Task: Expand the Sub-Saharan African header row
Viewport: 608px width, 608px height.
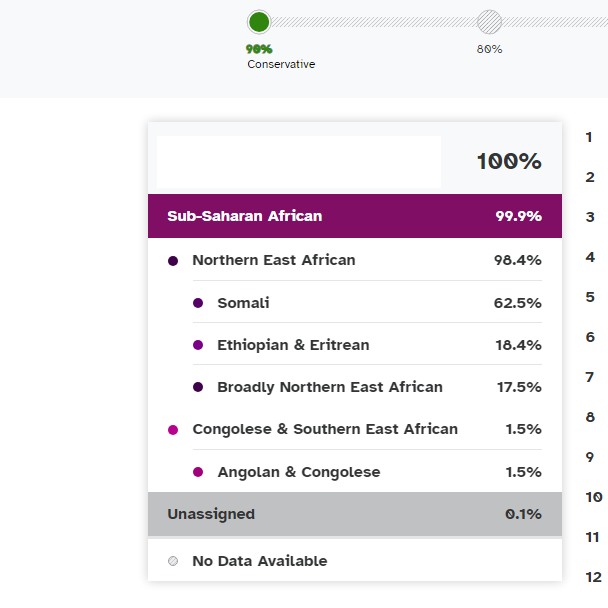Action: point(354,216)
